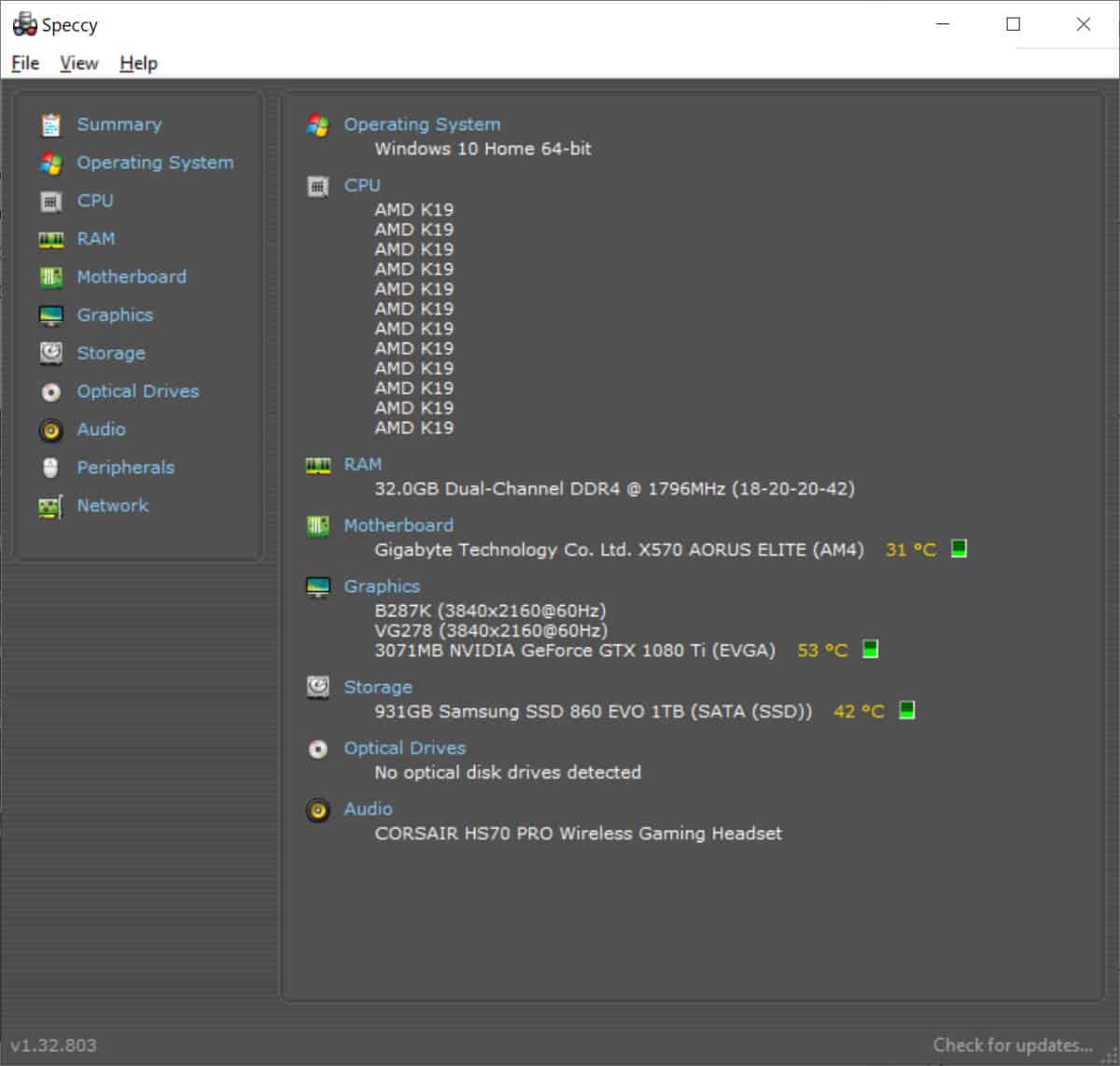This screenshot has height=1066, width=1120.
Task: Click the Graphics heading link in summary
Action: click(x=382, y=586)
